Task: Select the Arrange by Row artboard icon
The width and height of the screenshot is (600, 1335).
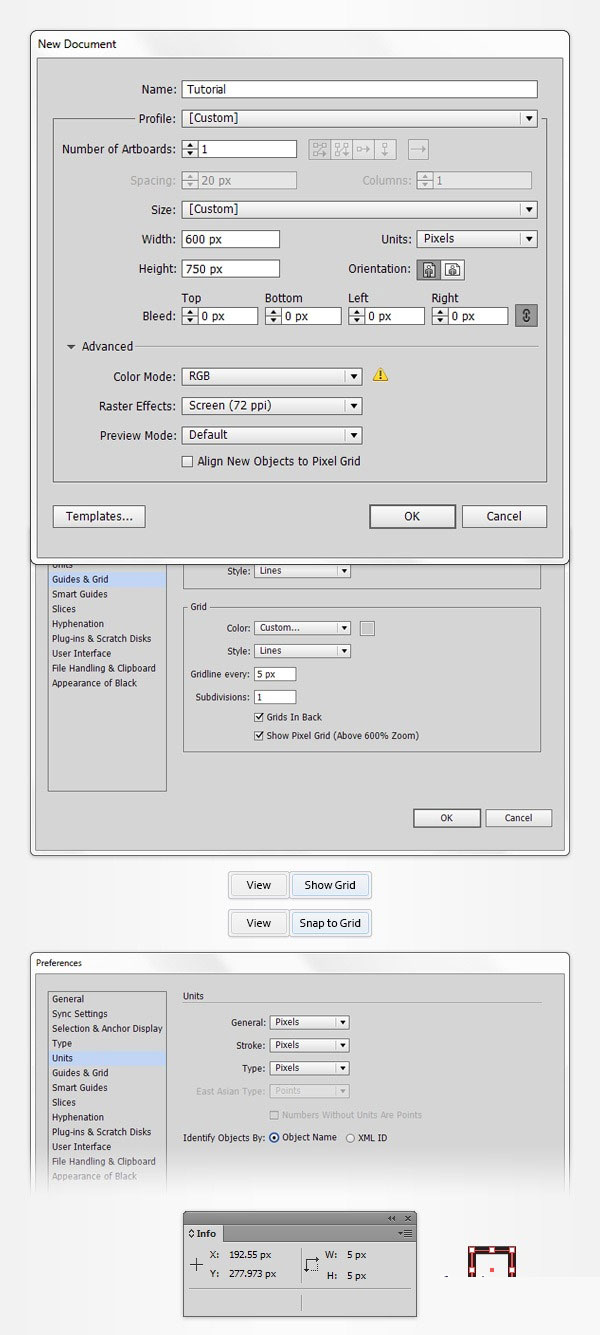Action: click(364, 149)
